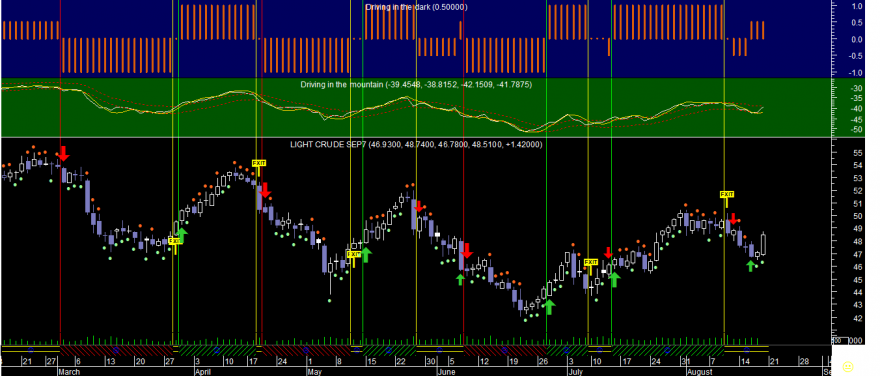880x376 pixels.
Task: Click the large red sell arrow in early June
Action: [x=468, y=250]
